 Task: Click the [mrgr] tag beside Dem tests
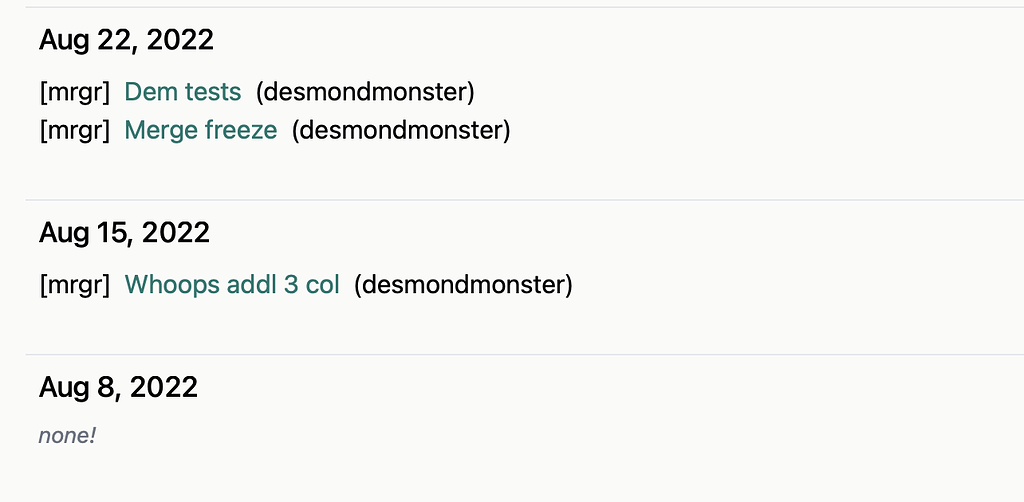74,92
